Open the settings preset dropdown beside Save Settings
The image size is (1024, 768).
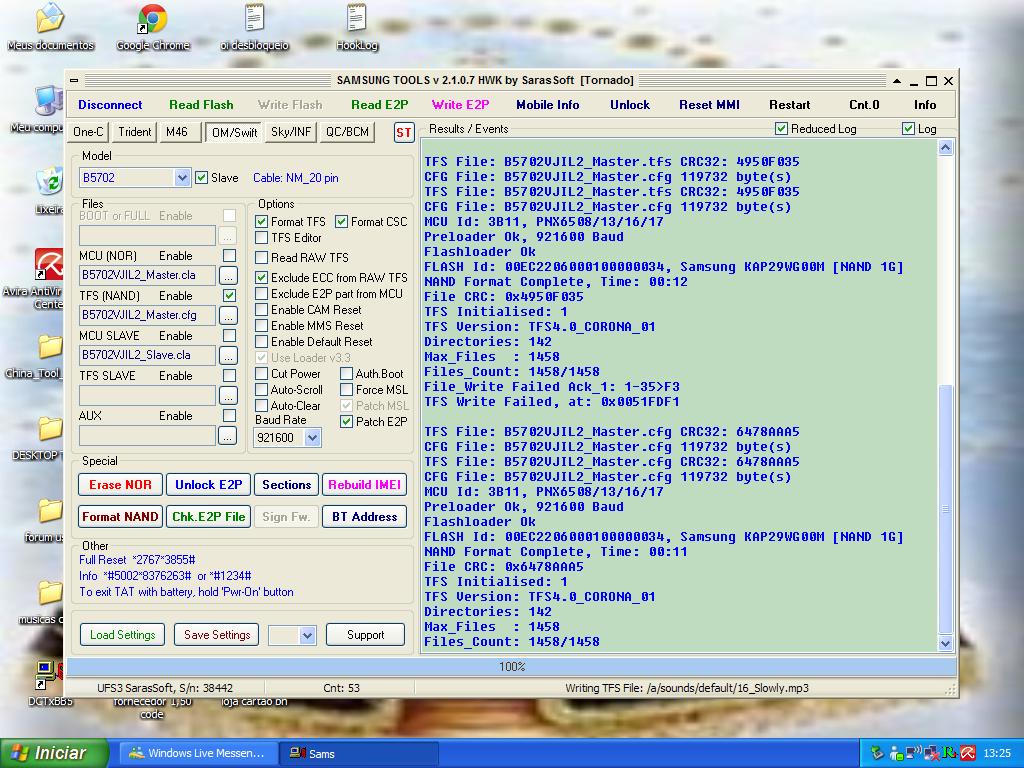tap(307, 635)
